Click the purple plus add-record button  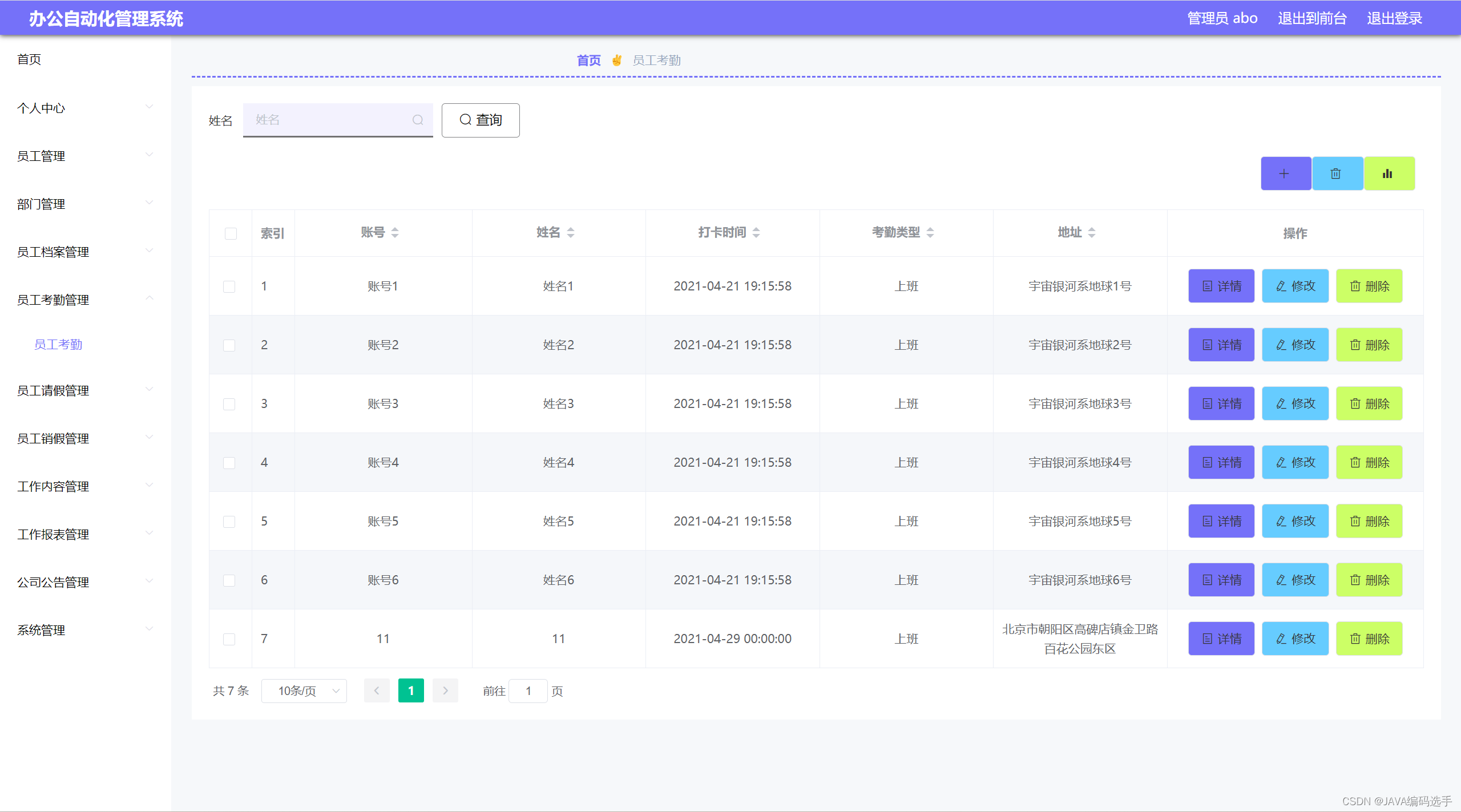(1285, 173)
